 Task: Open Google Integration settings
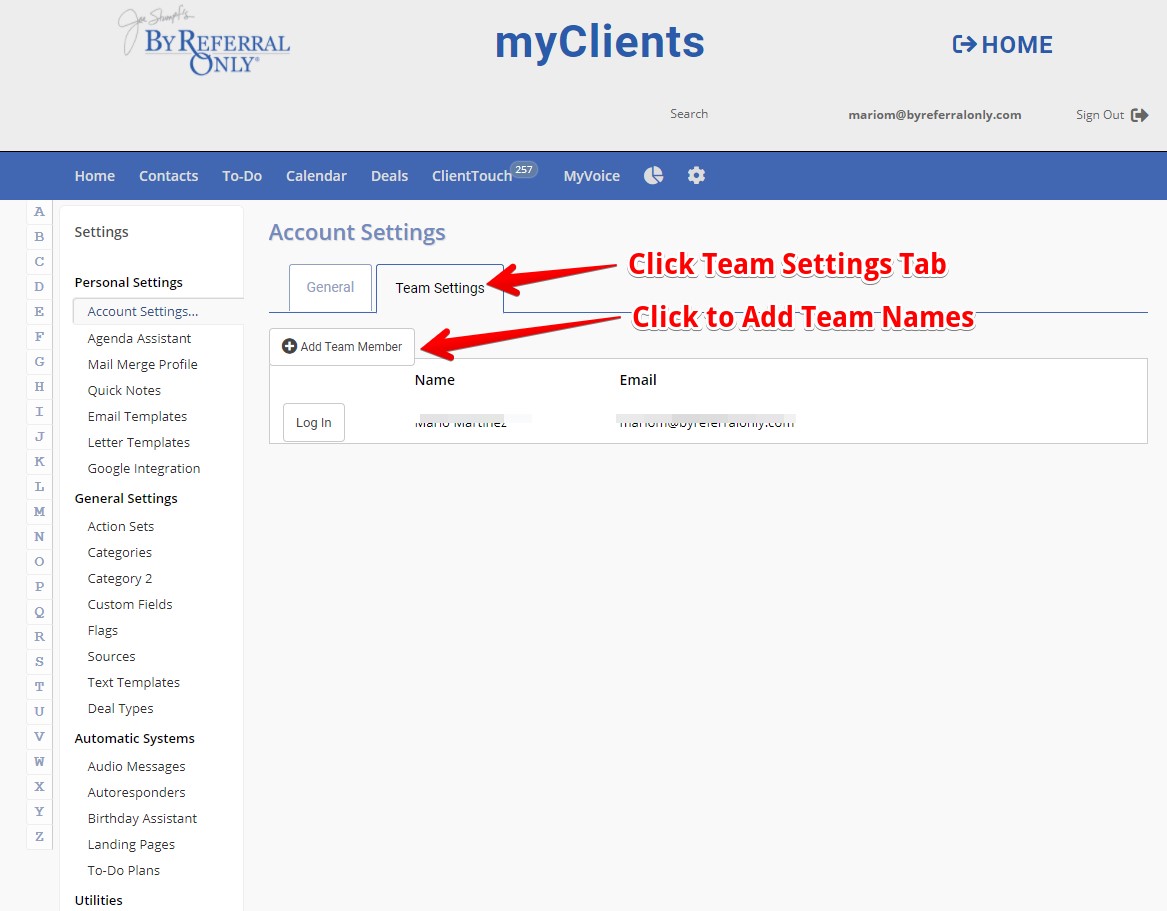[144, 469]
